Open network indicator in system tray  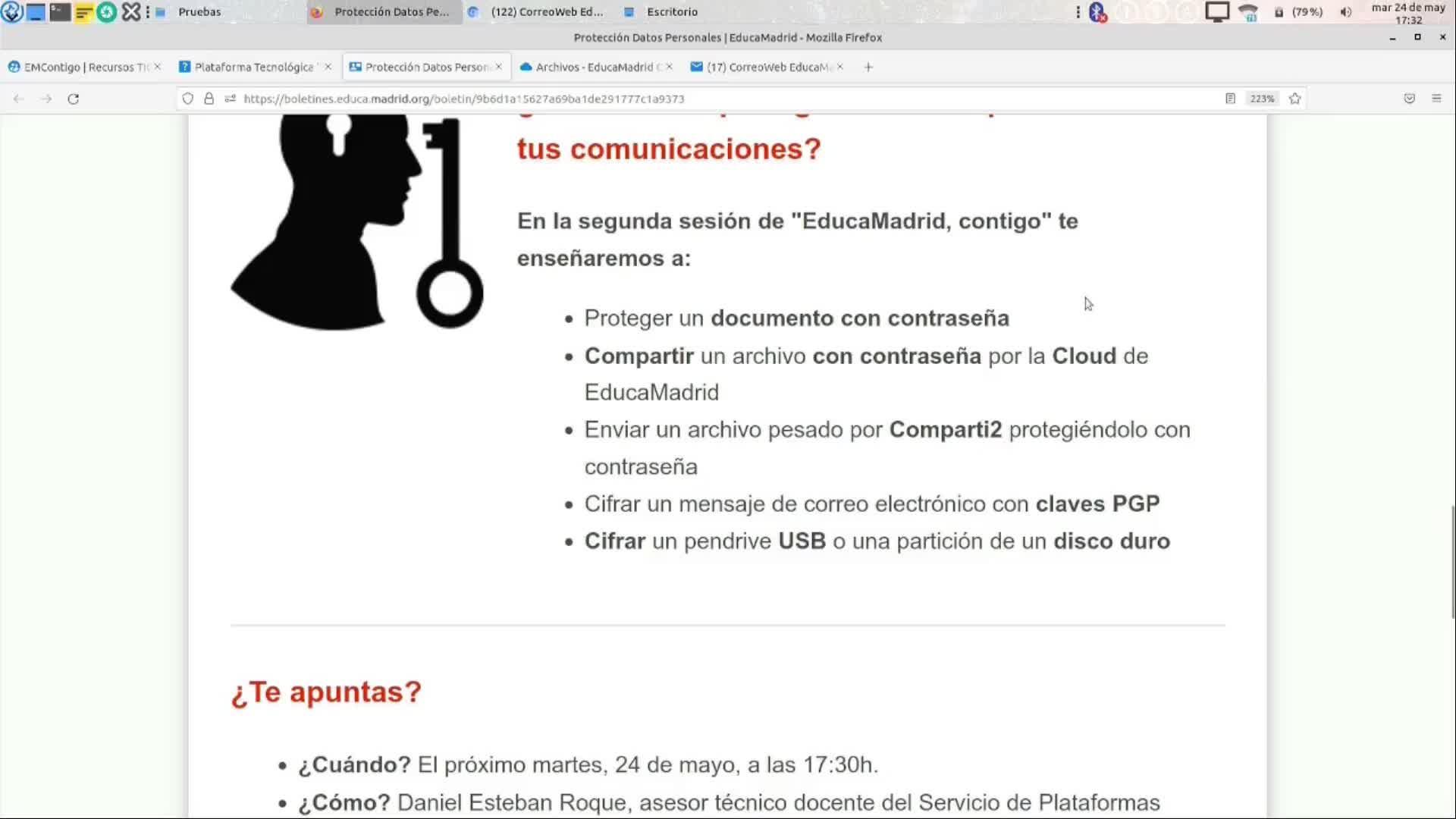(x=1247, y=12)
